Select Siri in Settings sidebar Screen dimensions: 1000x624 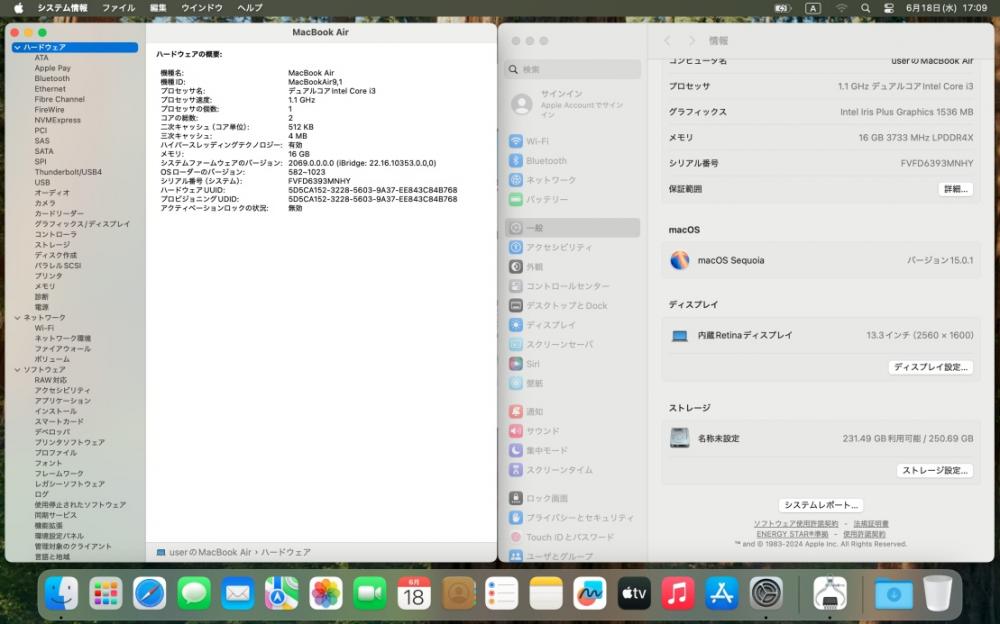click(x=573, y=364)
